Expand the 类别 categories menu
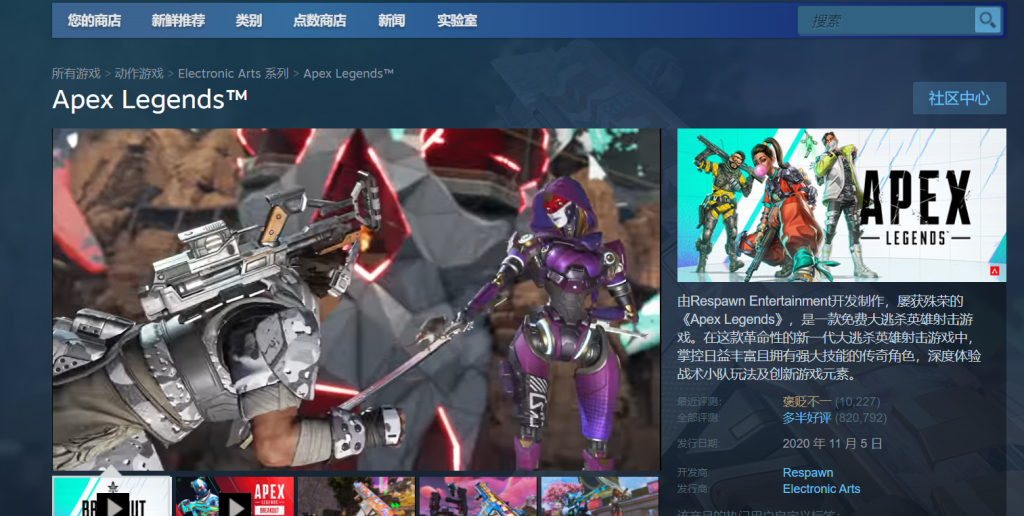 [249, 20]
